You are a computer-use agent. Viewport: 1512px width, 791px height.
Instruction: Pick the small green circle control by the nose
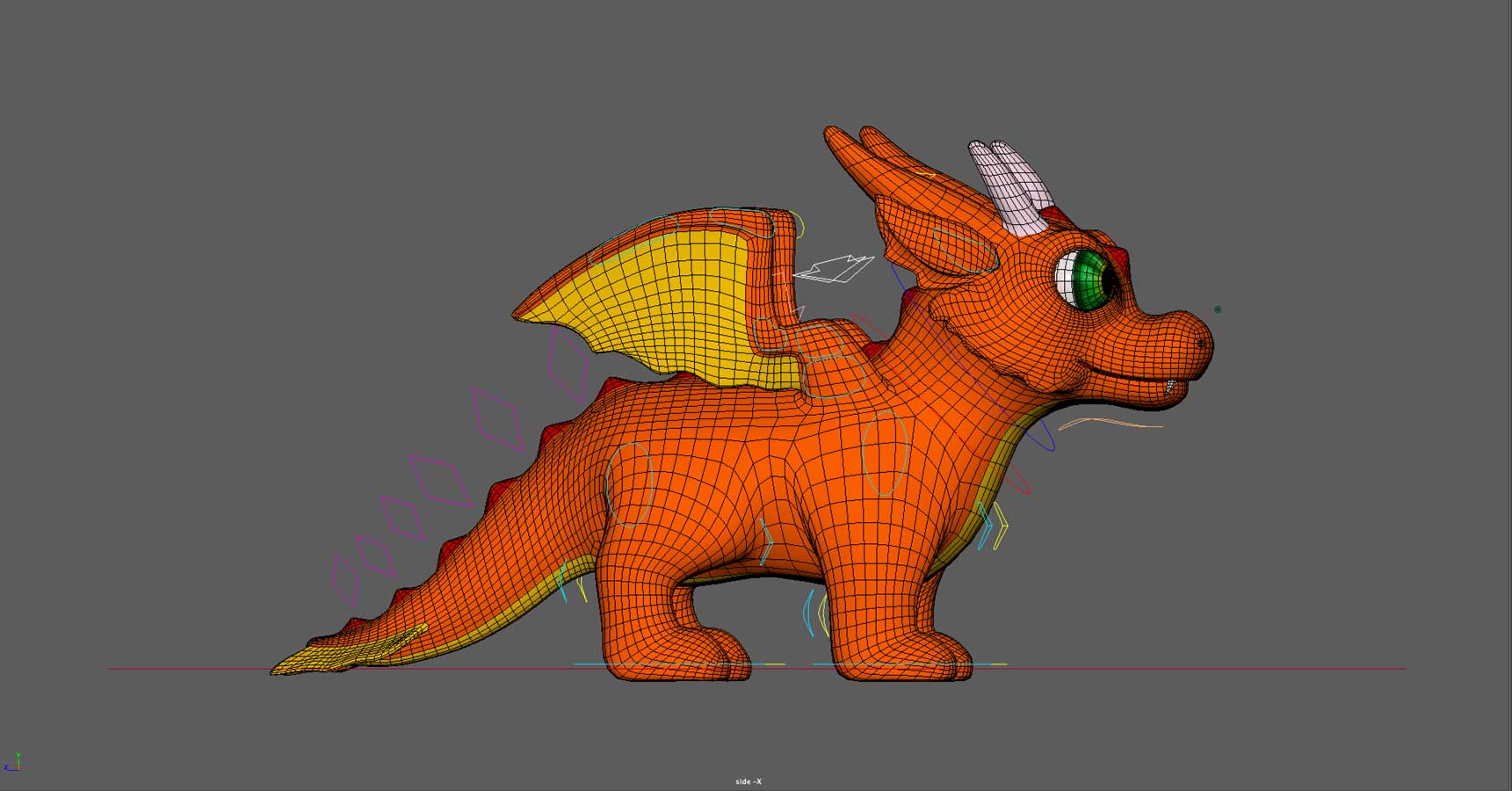pos(1218,309)
